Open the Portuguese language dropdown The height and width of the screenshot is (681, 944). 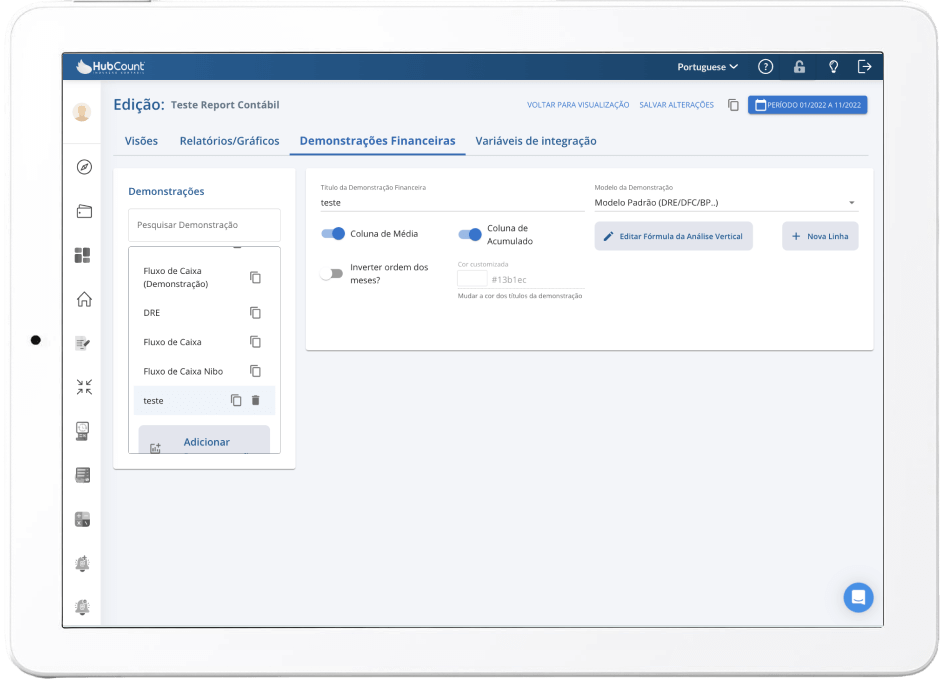[707, 67]
